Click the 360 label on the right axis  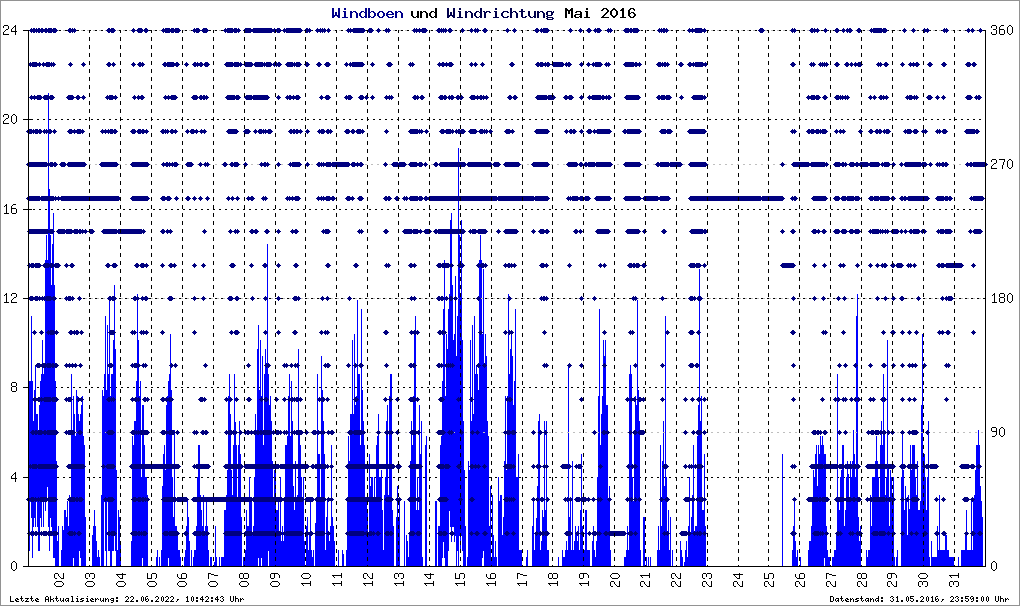1001,30
